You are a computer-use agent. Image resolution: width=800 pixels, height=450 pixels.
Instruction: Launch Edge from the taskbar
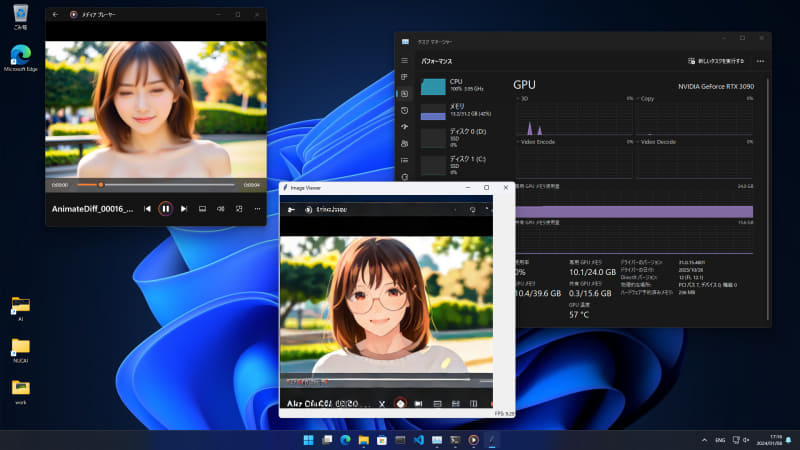tap(345, 440)
